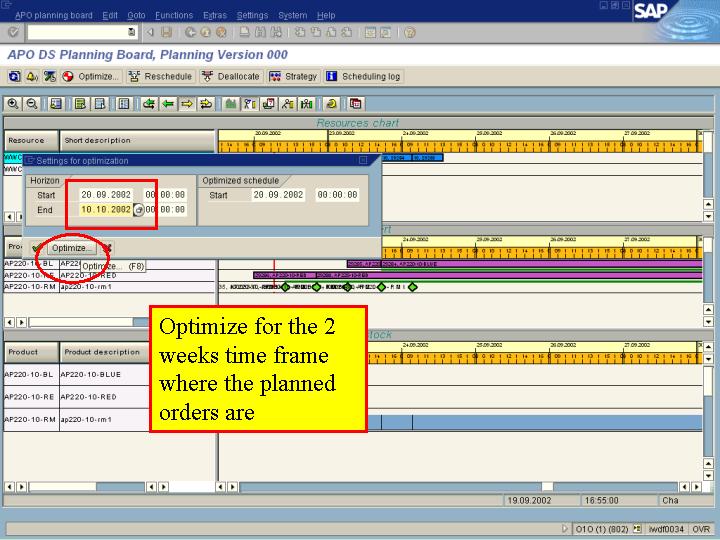Click the Print icon

point(245,32)
